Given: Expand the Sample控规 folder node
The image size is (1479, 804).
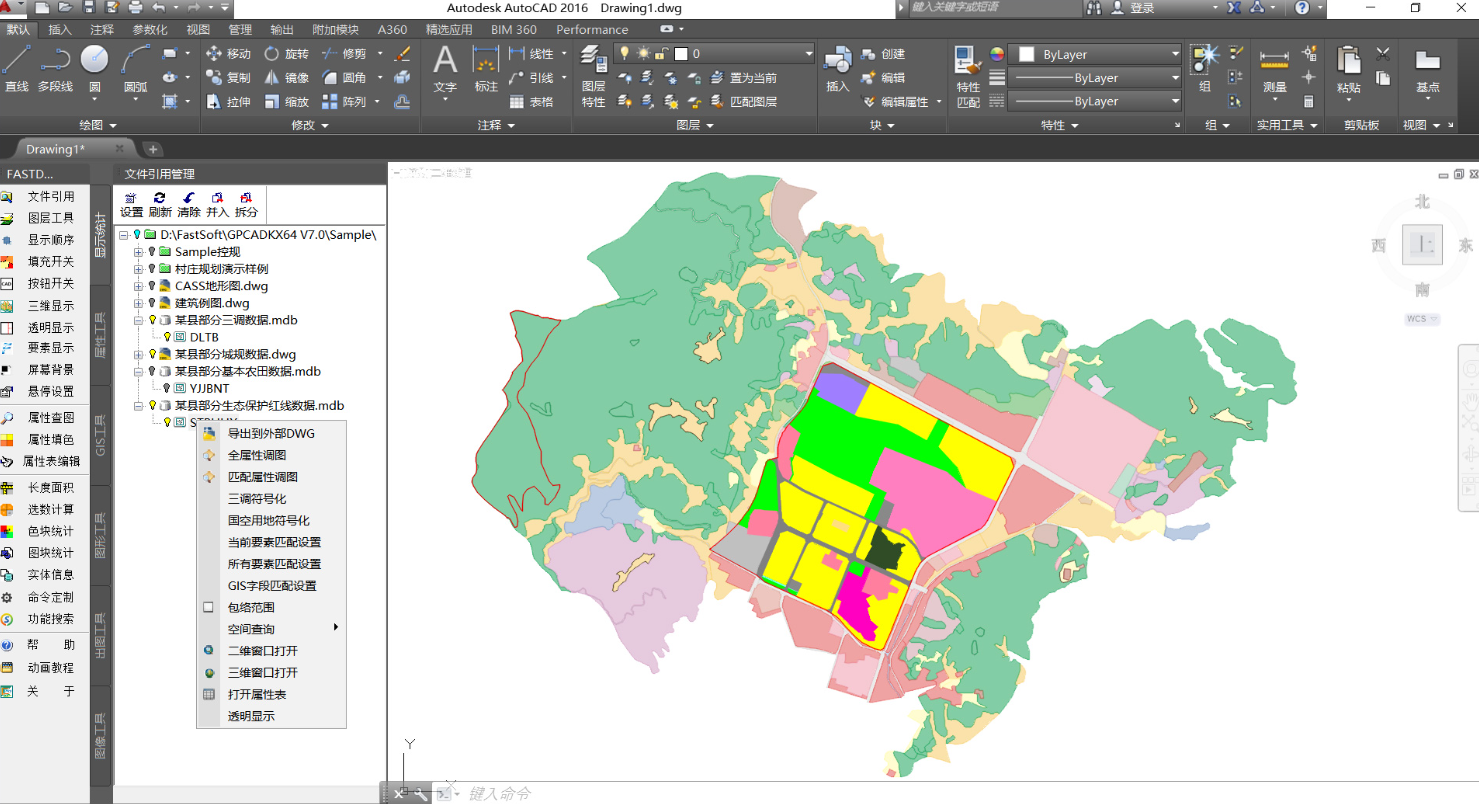Looking at the screenshot, I should [x=139, y=252].
